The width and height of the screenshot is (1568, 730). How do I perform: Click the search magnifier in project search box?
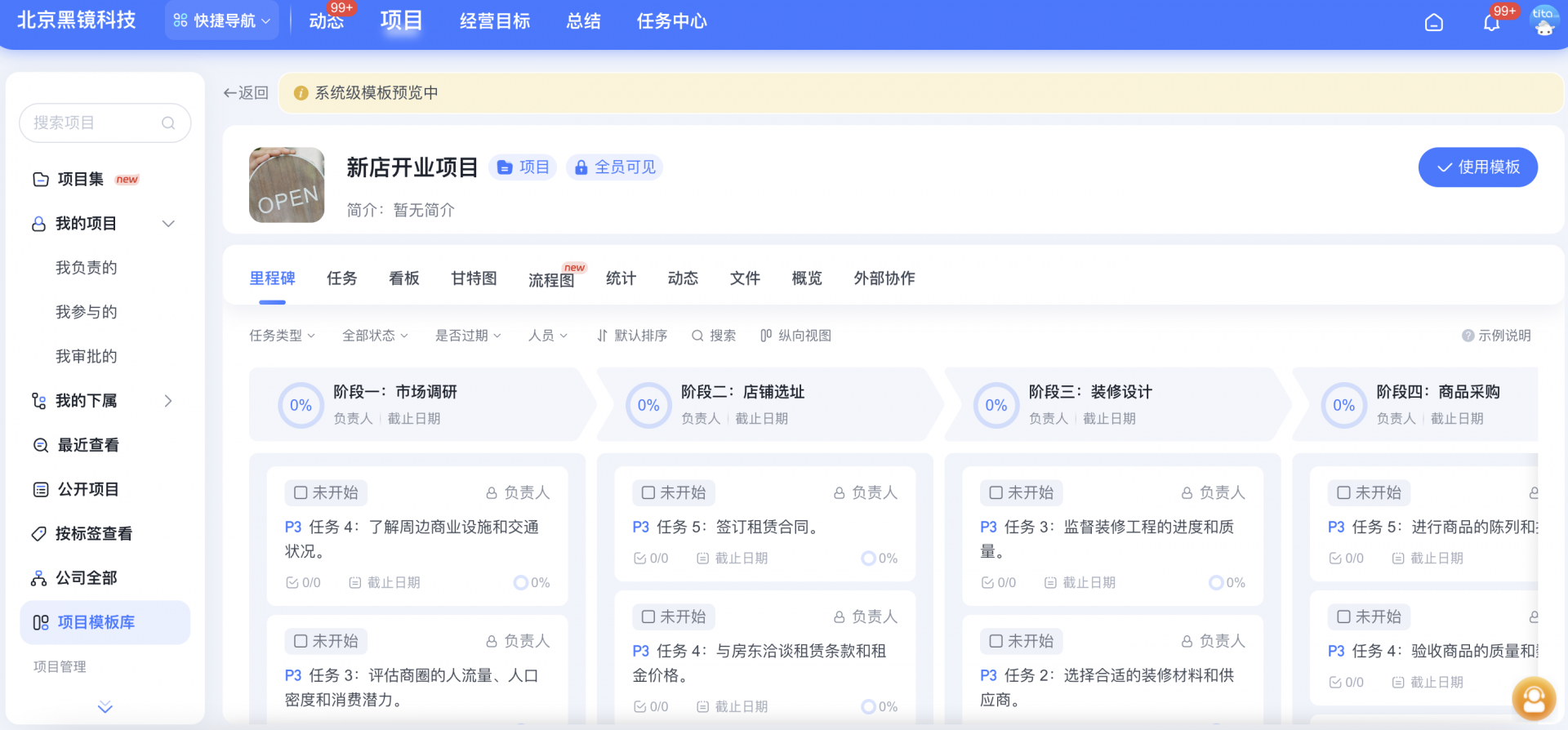coord(168,123)
